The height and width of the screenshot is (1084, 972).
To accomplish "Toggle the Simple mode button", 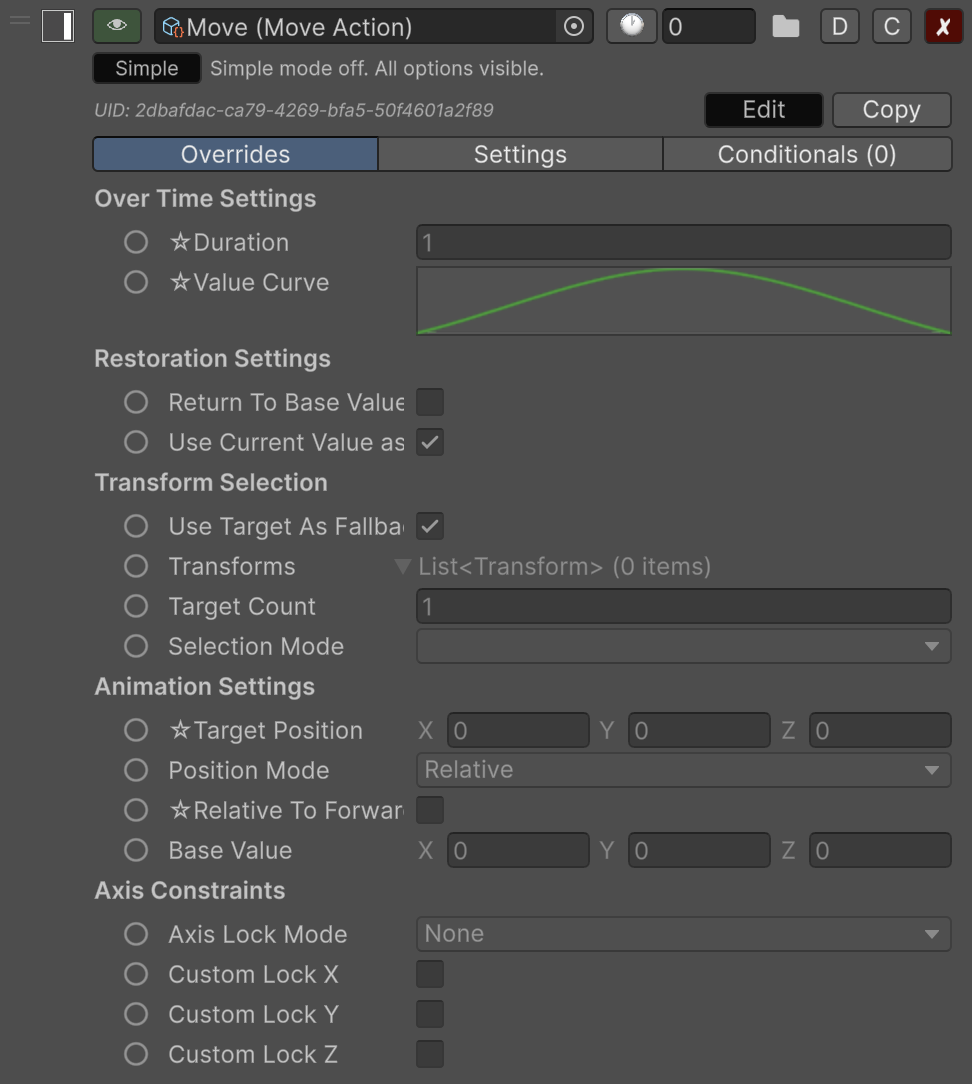I will 146,69.
